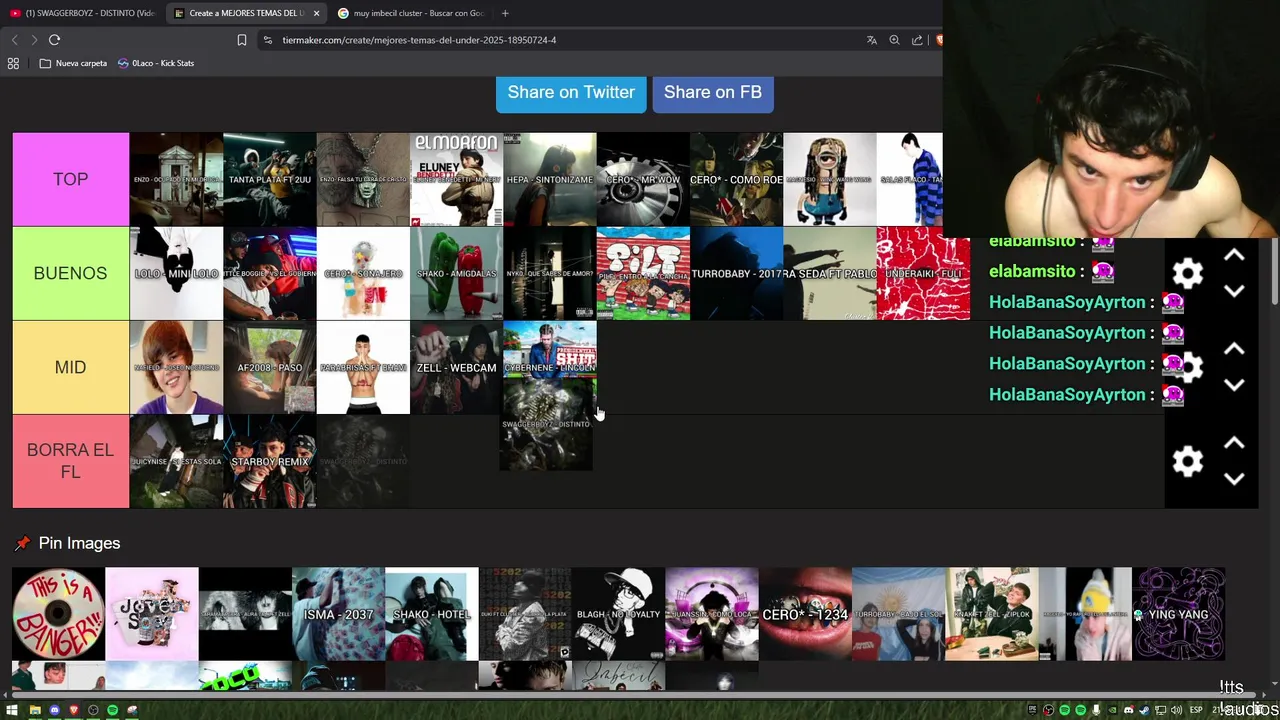The height and width of the screenshot is (720, 1280).
Task: Select CERO* - 1234 image in pool
Action: click(x=805, y=614)
